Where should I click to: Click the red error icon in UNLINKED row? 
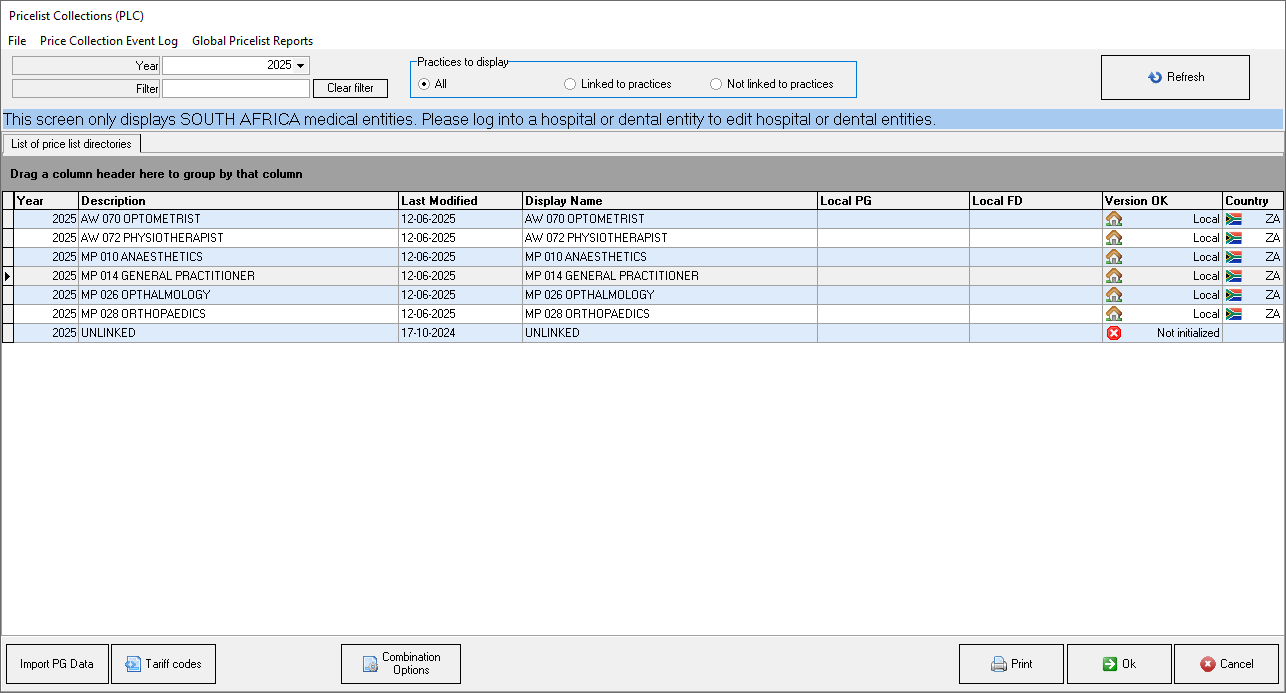[1113, 333]
